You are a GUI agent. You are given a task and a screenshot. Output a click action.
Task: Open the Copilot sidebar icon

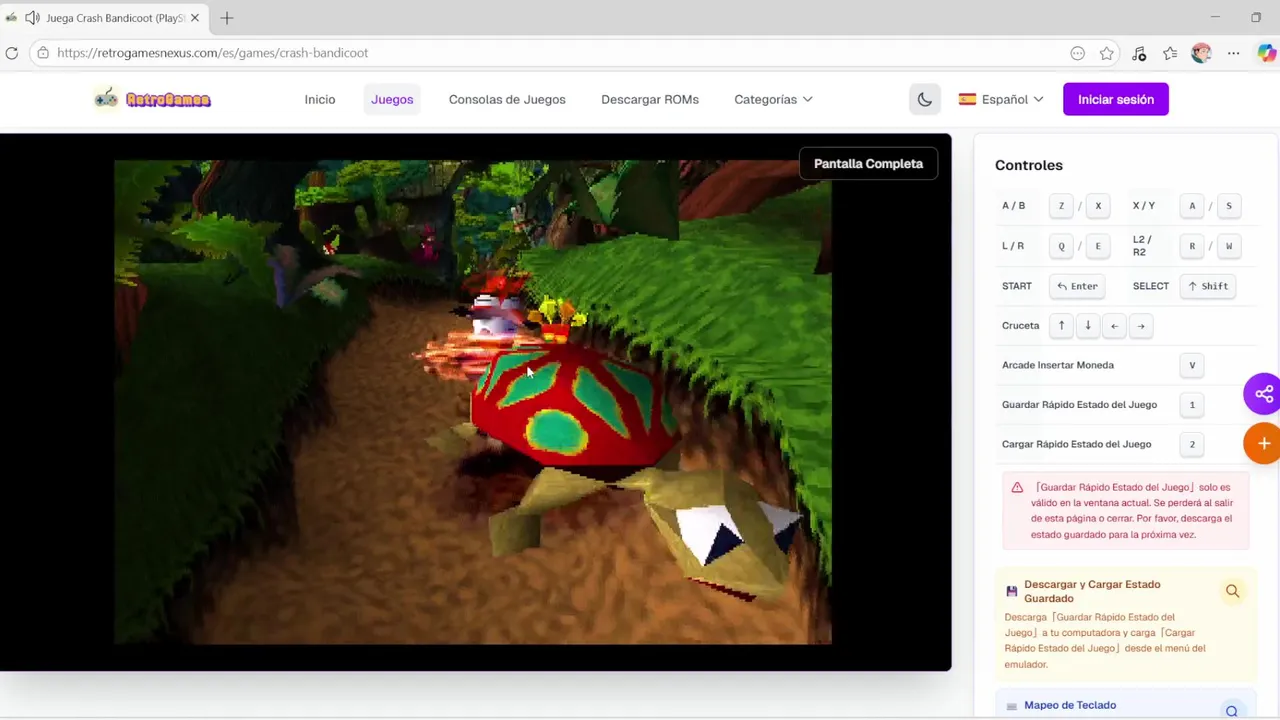pyautogui.click(x=1266, y=53)
